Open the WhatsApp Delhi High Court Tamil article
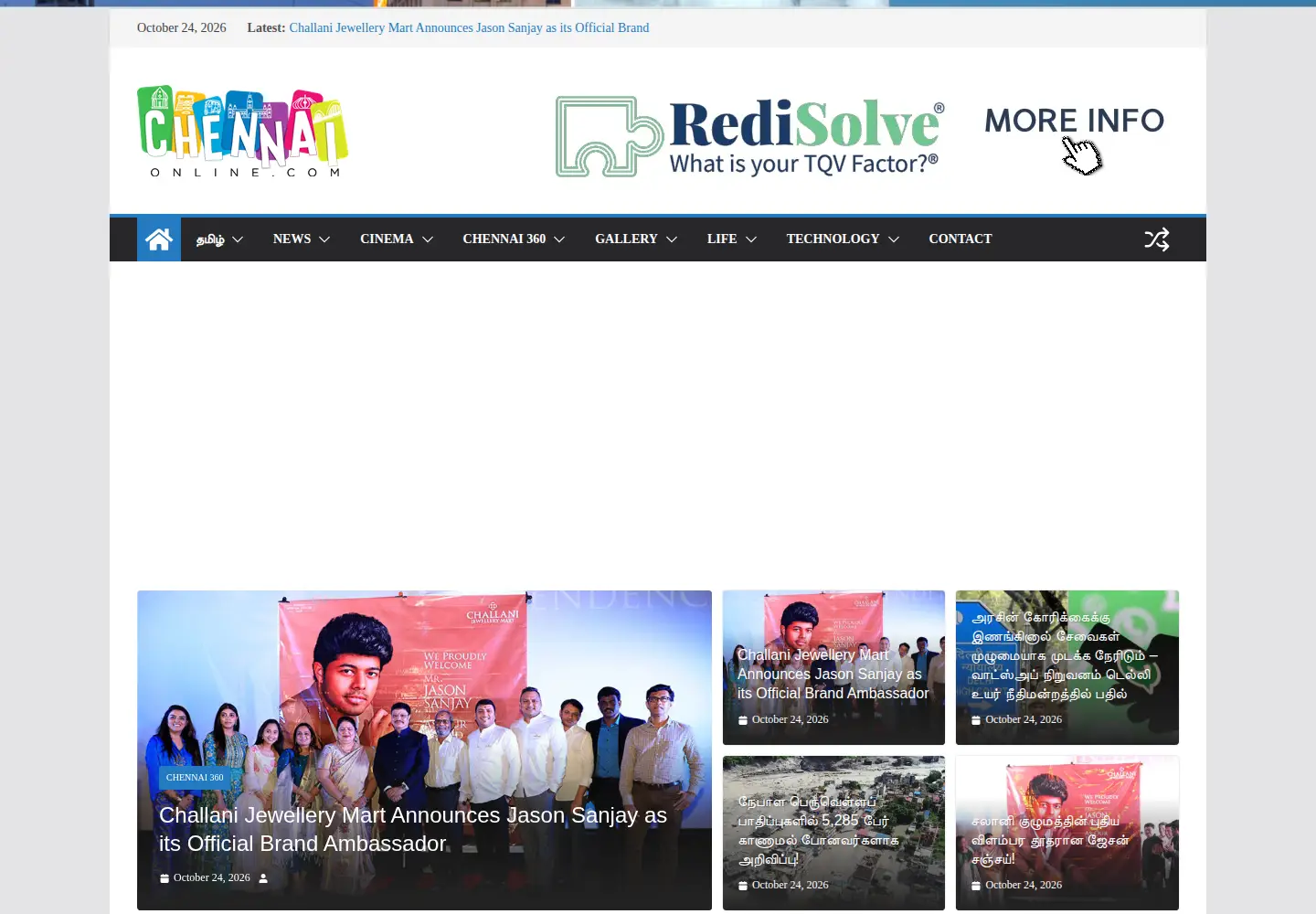 (x=1065, y=655)
